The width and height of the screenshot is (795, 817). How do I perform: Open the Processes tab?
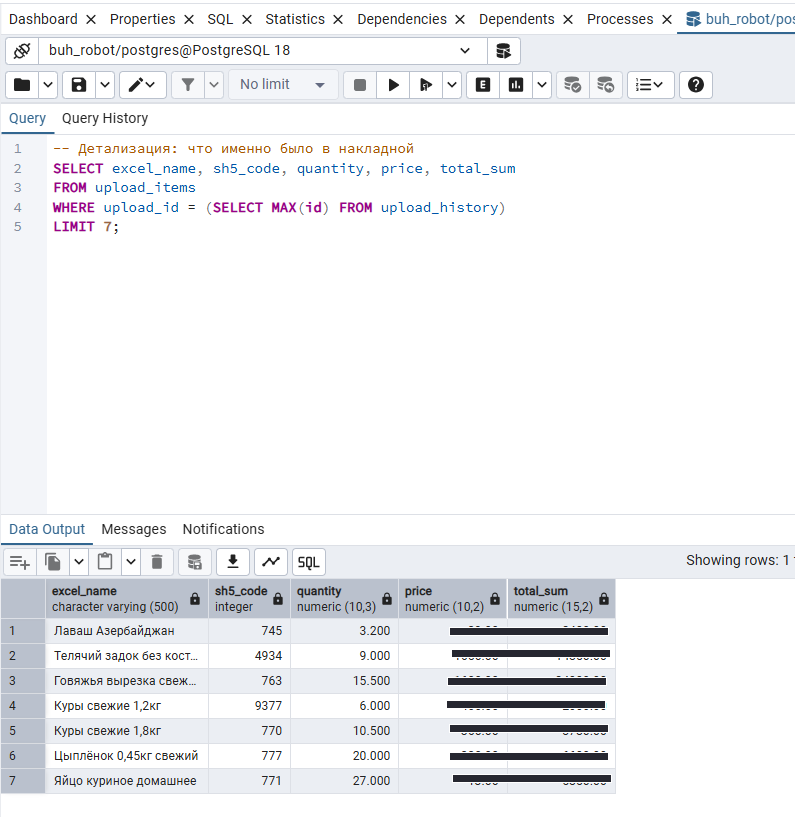pyautogui.click(x=620, y=19)
